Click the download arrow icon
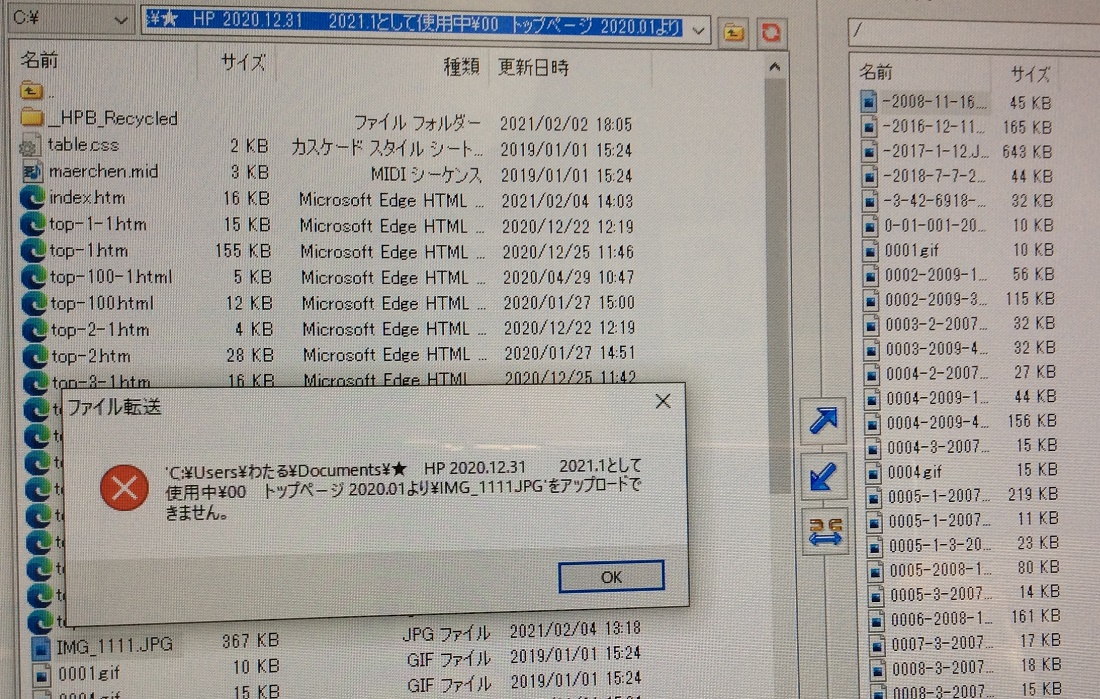This screenshot has width=1100, height=699. 823,475
